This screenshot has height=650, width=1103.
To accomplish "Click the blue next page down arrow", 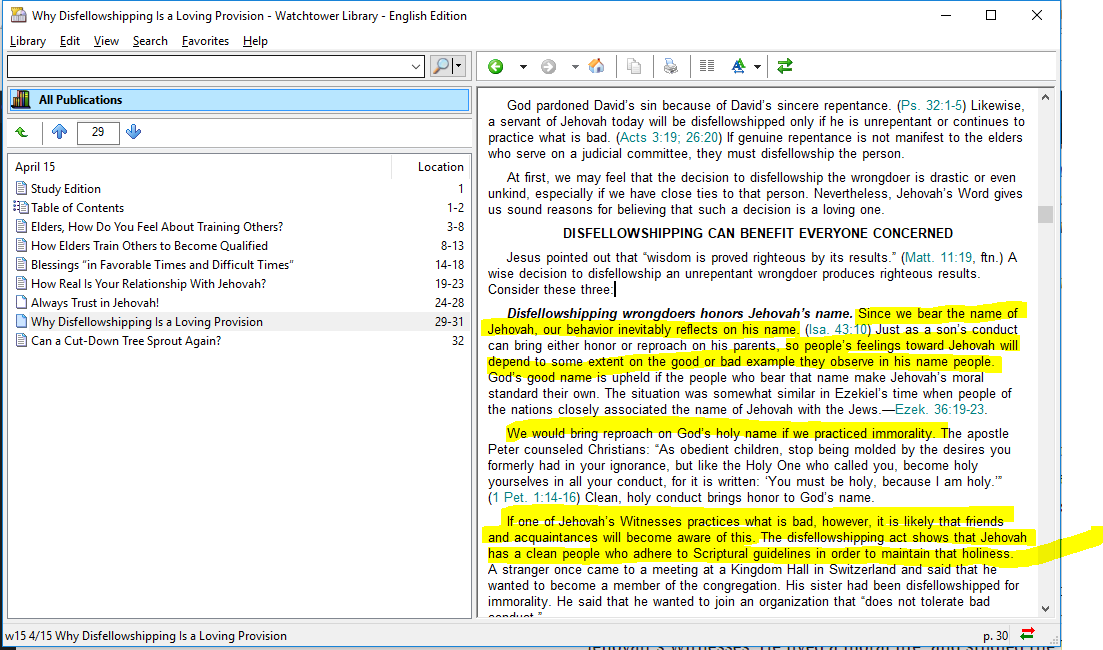I will 134,132.
